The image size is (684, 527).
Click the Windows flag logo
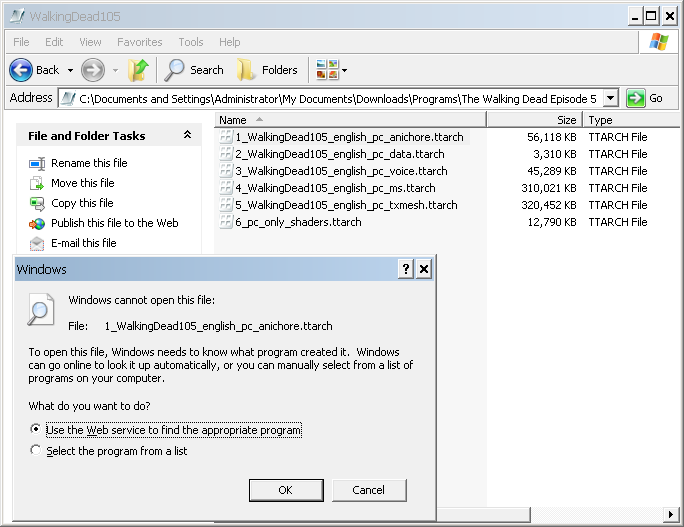pyautogui.click(x=659, y=42)
